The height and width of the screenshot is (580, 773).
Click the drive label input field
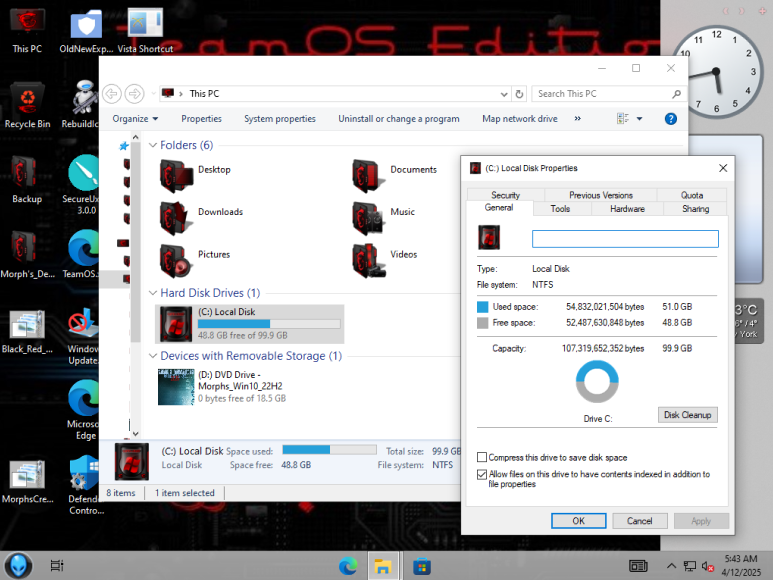click(625, 239)
